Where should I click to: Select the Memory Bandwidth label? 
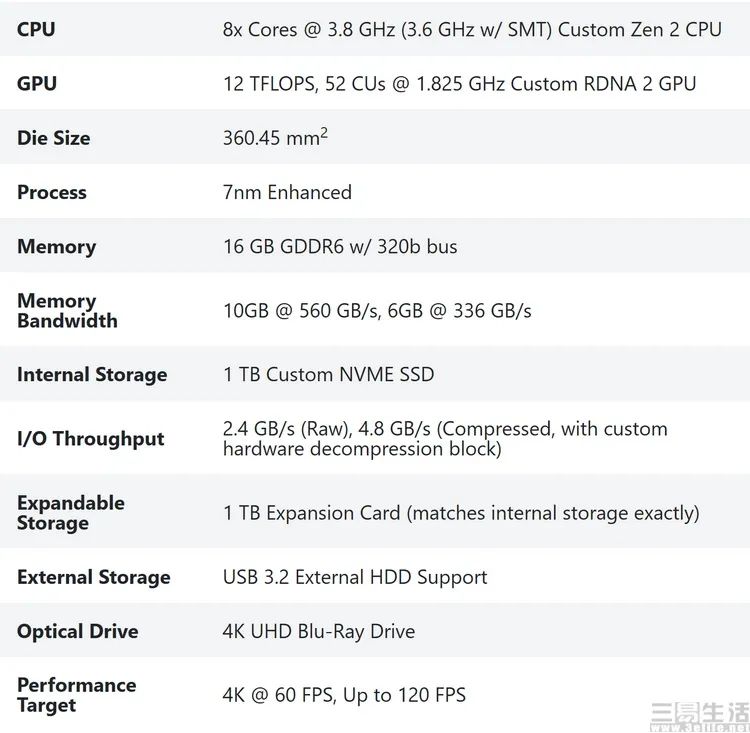click(x=67, y=311)
